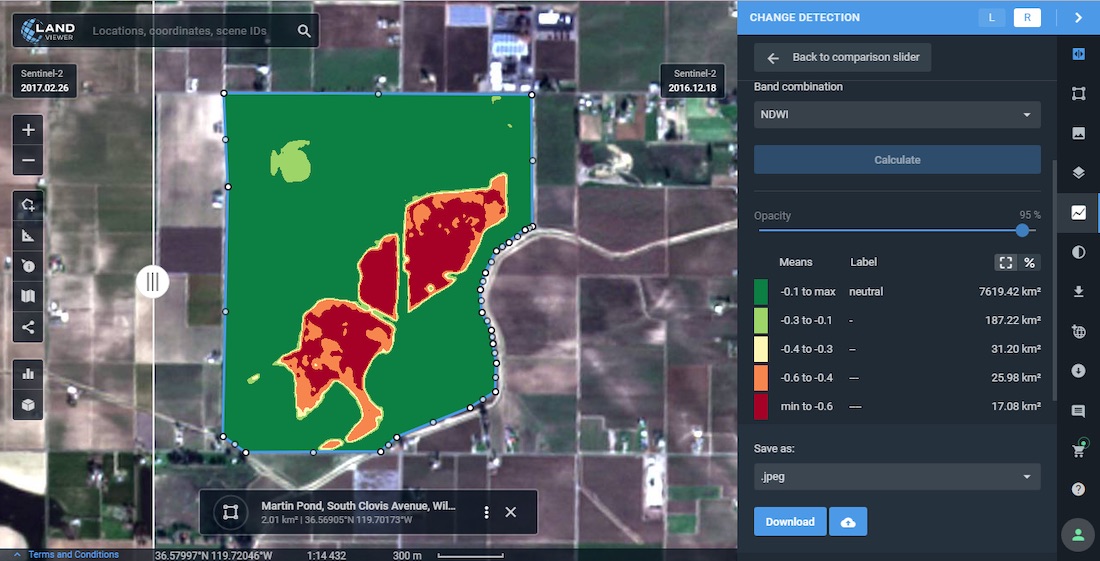Open the contrast adjustment sidebar icon
The height and width of the screenshot is (561, 1100).
[1079, 252]
